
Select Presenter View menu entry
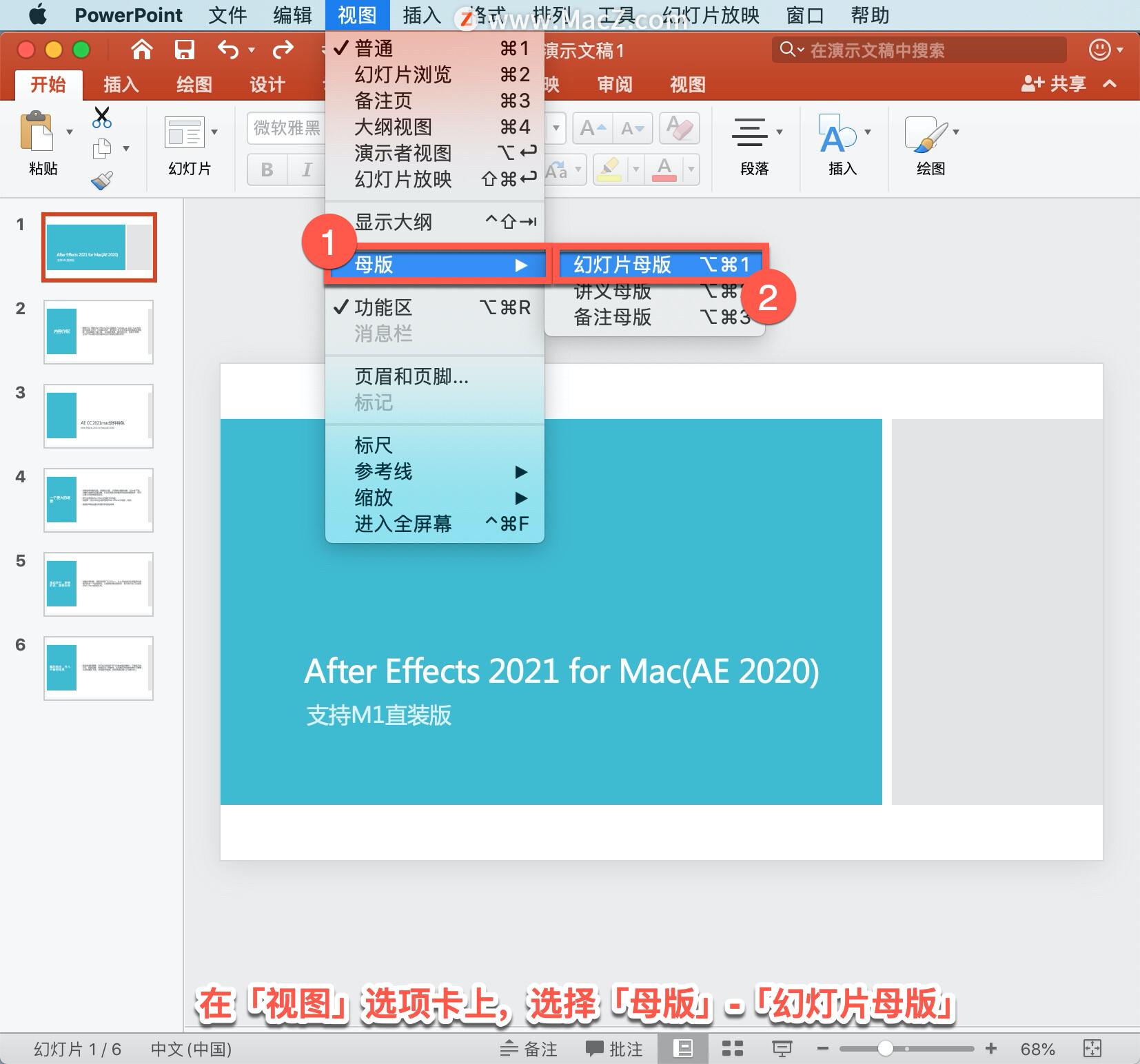[435, 153]
